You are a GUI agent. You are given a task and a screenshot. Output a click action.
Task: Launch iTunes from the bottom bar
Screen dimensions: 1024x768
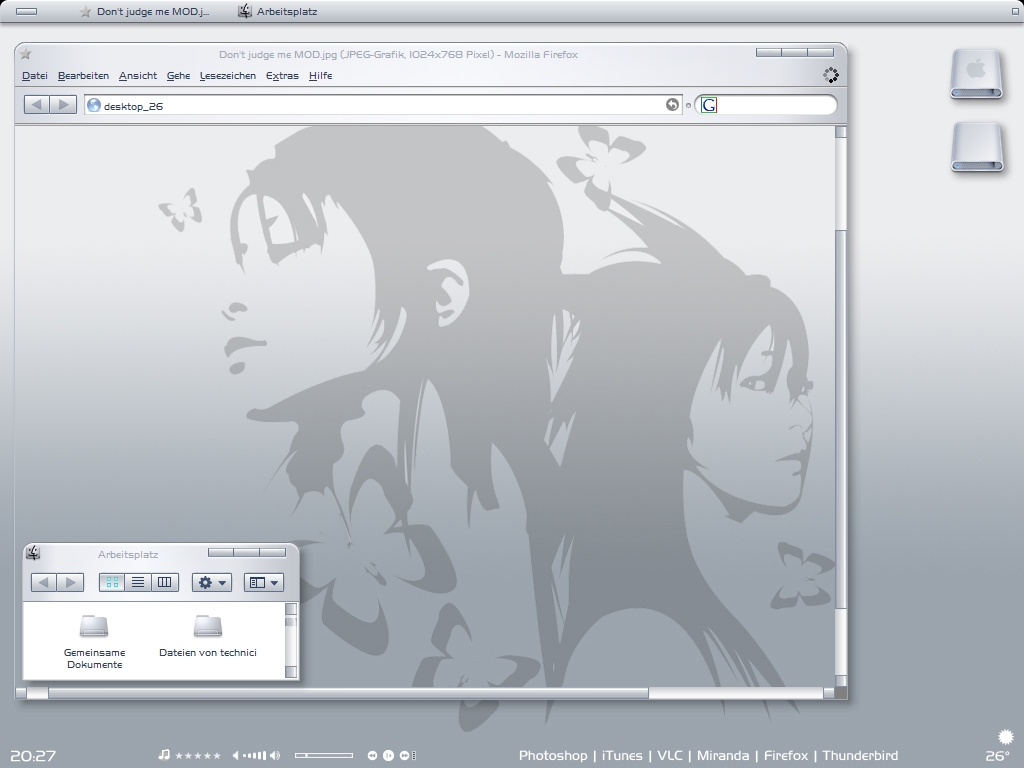coord(622,756)
